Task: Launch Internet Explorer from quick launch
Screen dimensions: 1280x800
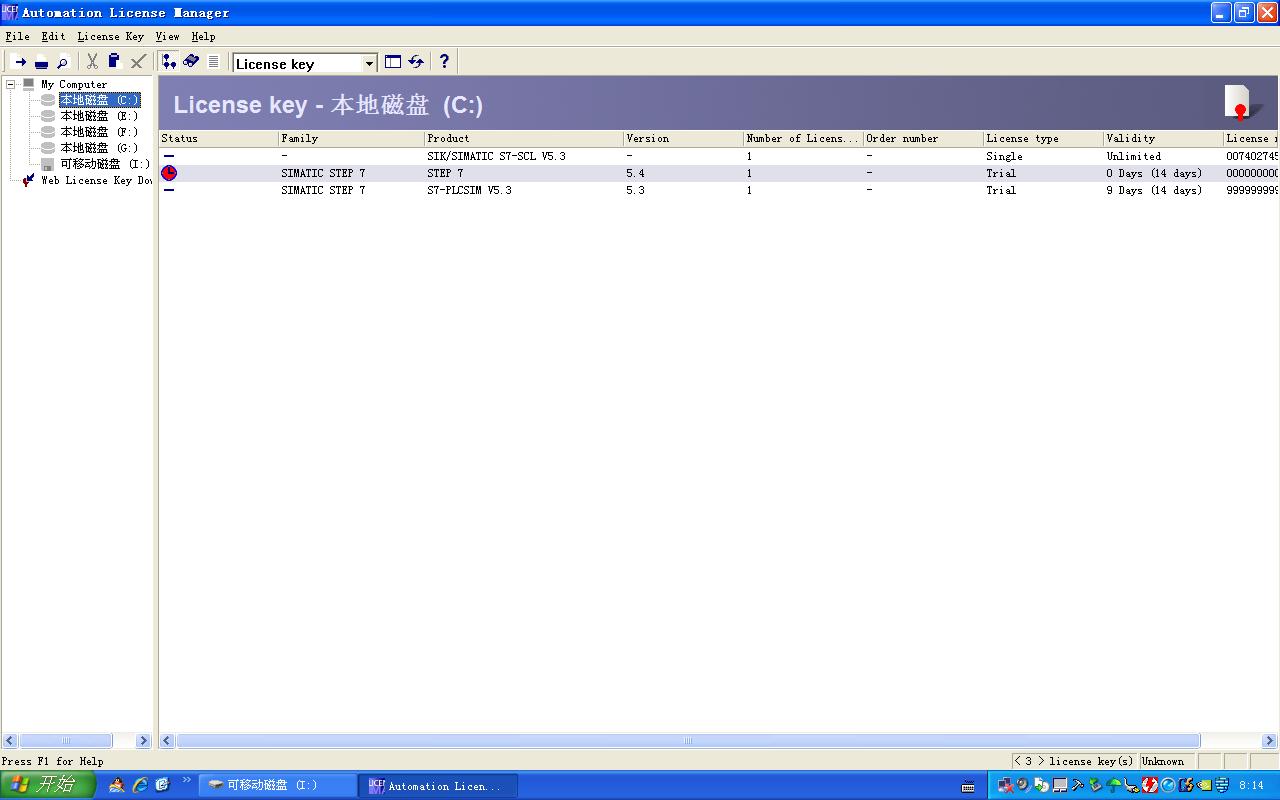Action: 140,785
